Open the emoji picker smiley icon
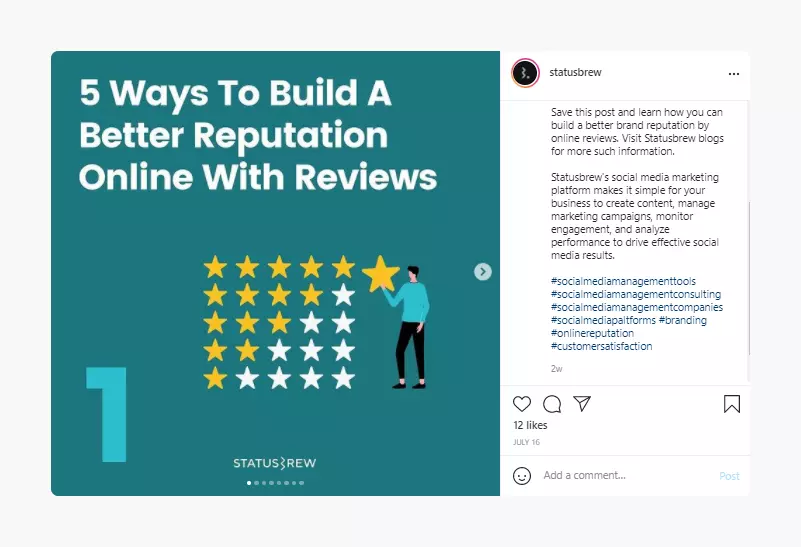Screen dimensions: 801x547 click(522, 475)
